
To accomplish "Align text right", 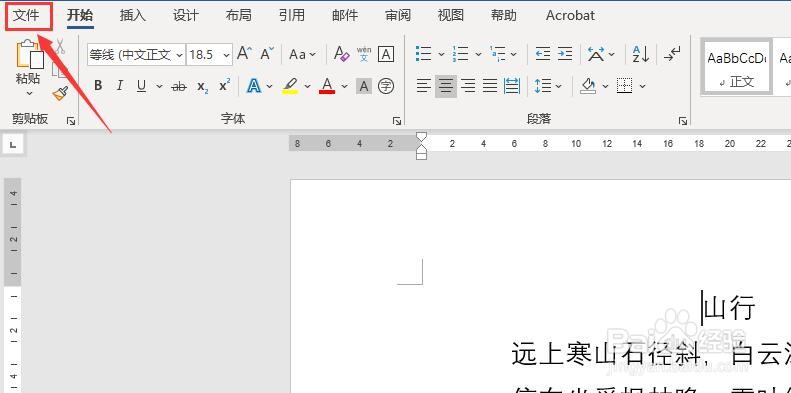I will [x=468, y=86].
